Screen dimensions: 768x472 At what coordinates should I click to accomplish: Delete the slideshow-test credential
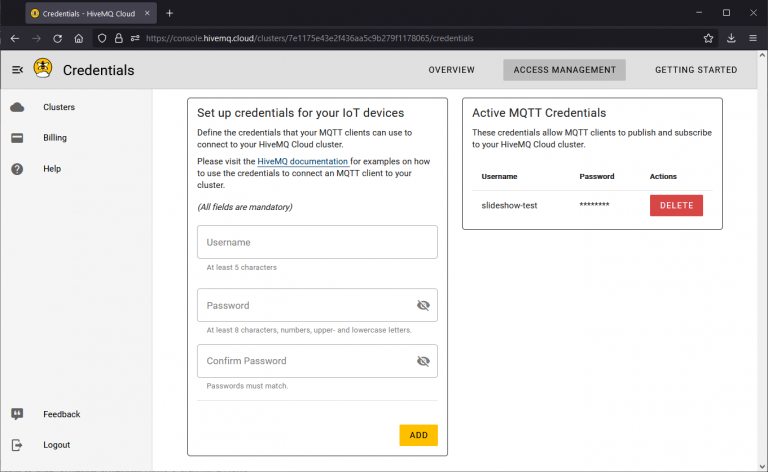(x=676, y=205)
